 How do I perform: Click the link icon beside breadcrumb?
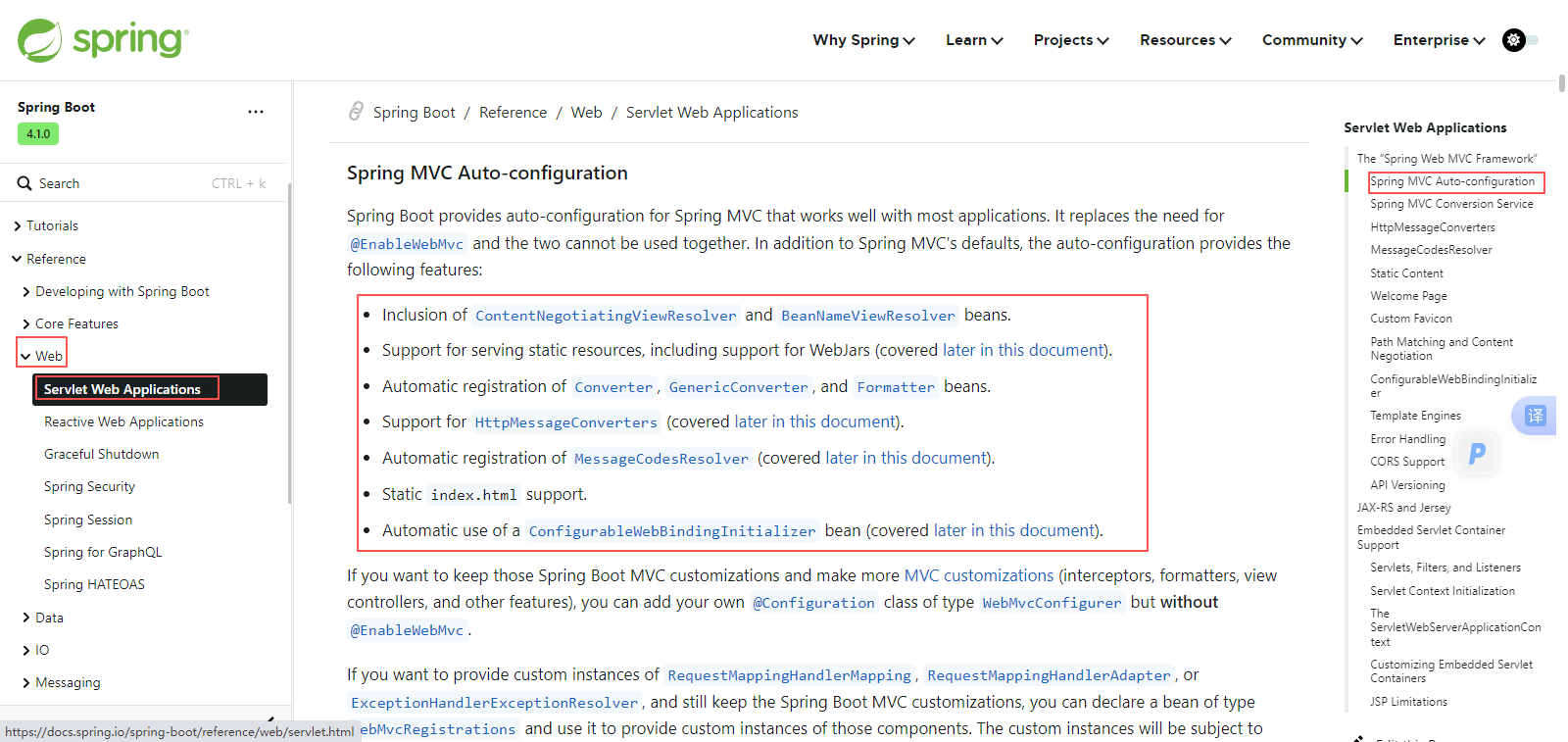coord(356,112)
